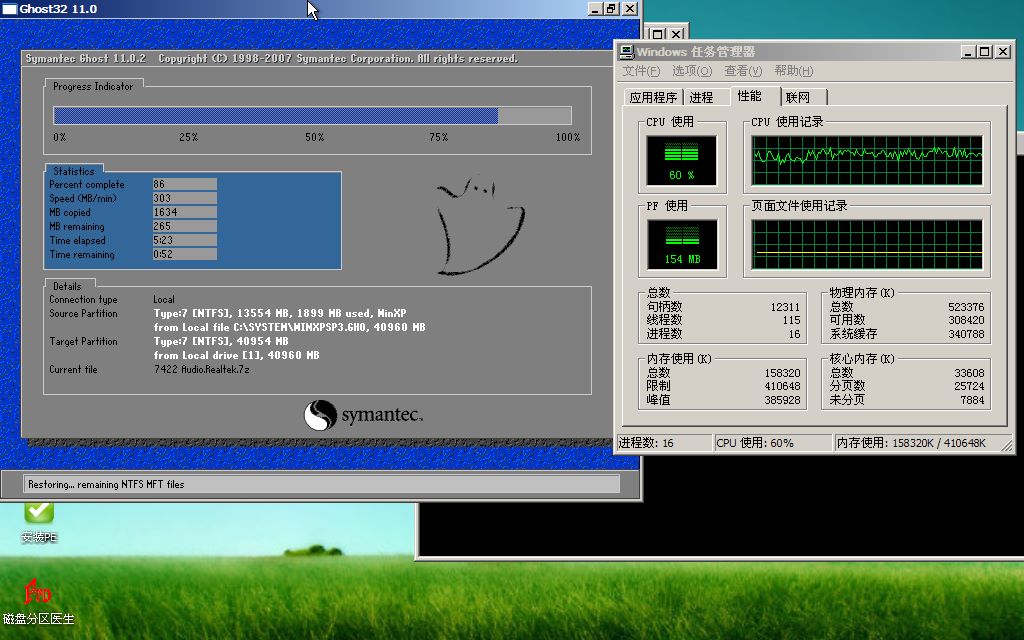Click the Symantec logo in Ghost window
1024x640 pixels.
click(363, 415)
